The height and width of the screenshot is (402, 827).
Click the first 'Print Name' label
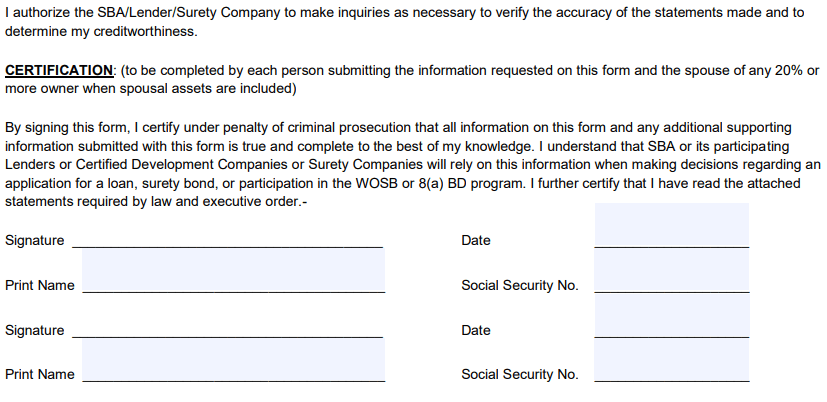(40, 285)
